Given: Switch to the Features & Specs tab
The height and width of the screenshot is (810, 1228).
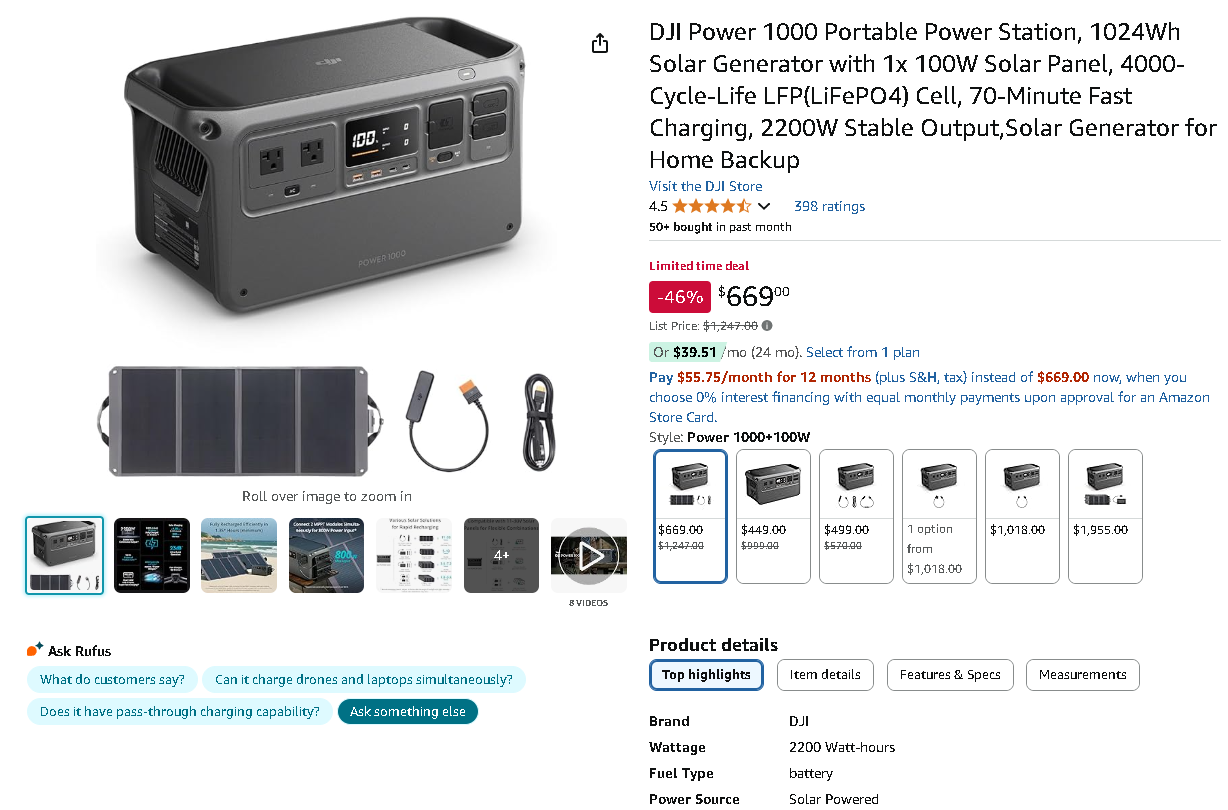Looking at the screenshot, I should [x=950, y=675].
